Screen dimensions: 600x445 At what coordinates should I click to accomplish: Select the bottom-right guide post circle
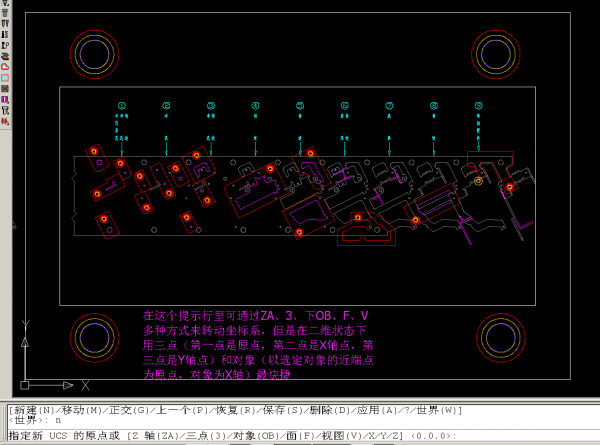point(500,338)
